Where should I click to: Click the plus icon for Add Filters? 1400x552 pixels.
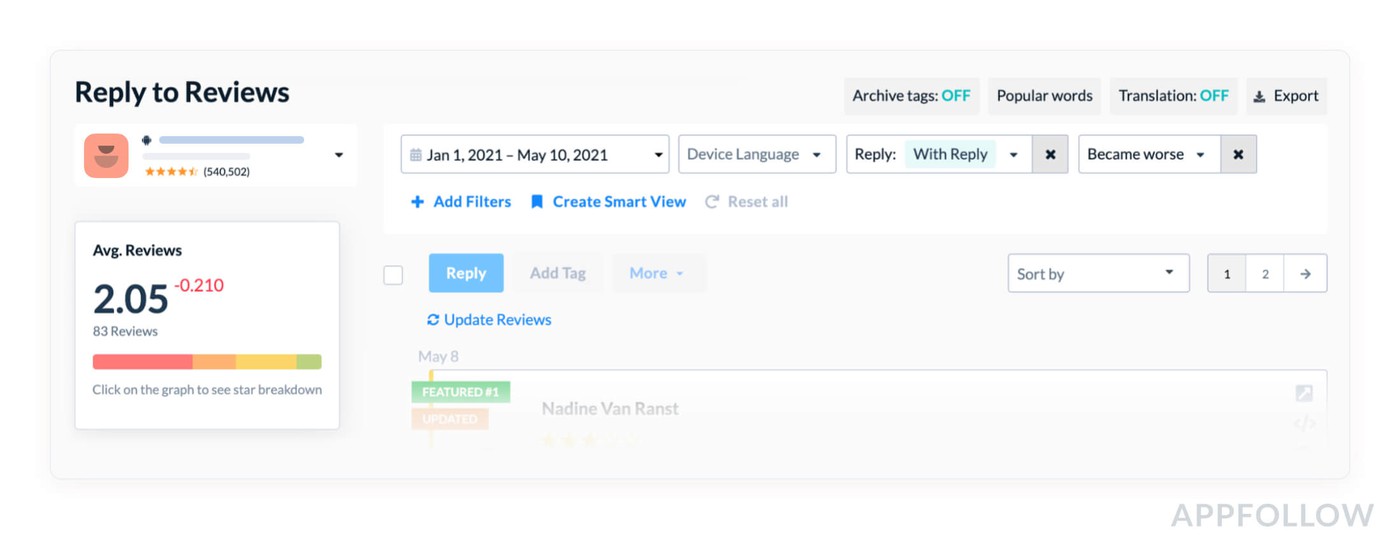click(x=417, y=202)
